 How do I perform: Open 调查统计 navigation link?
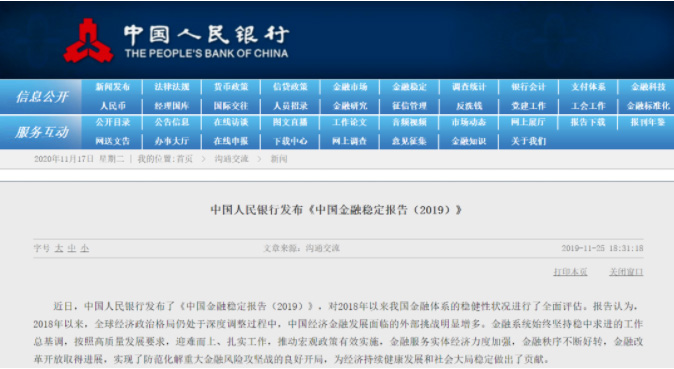tap(469, 87)
